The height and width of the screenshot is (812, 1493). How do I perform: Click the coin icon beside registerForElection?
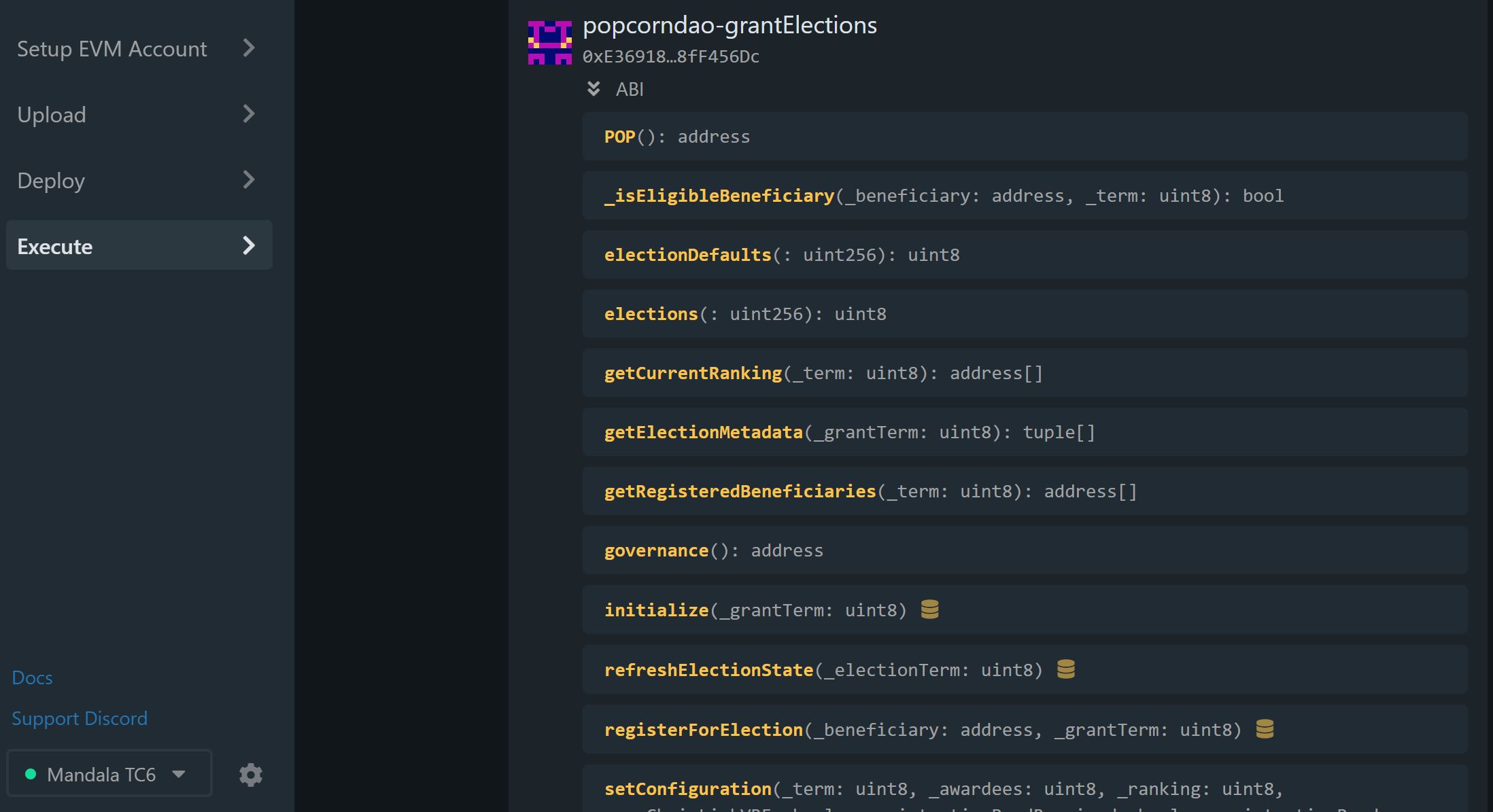(1265, 729)
